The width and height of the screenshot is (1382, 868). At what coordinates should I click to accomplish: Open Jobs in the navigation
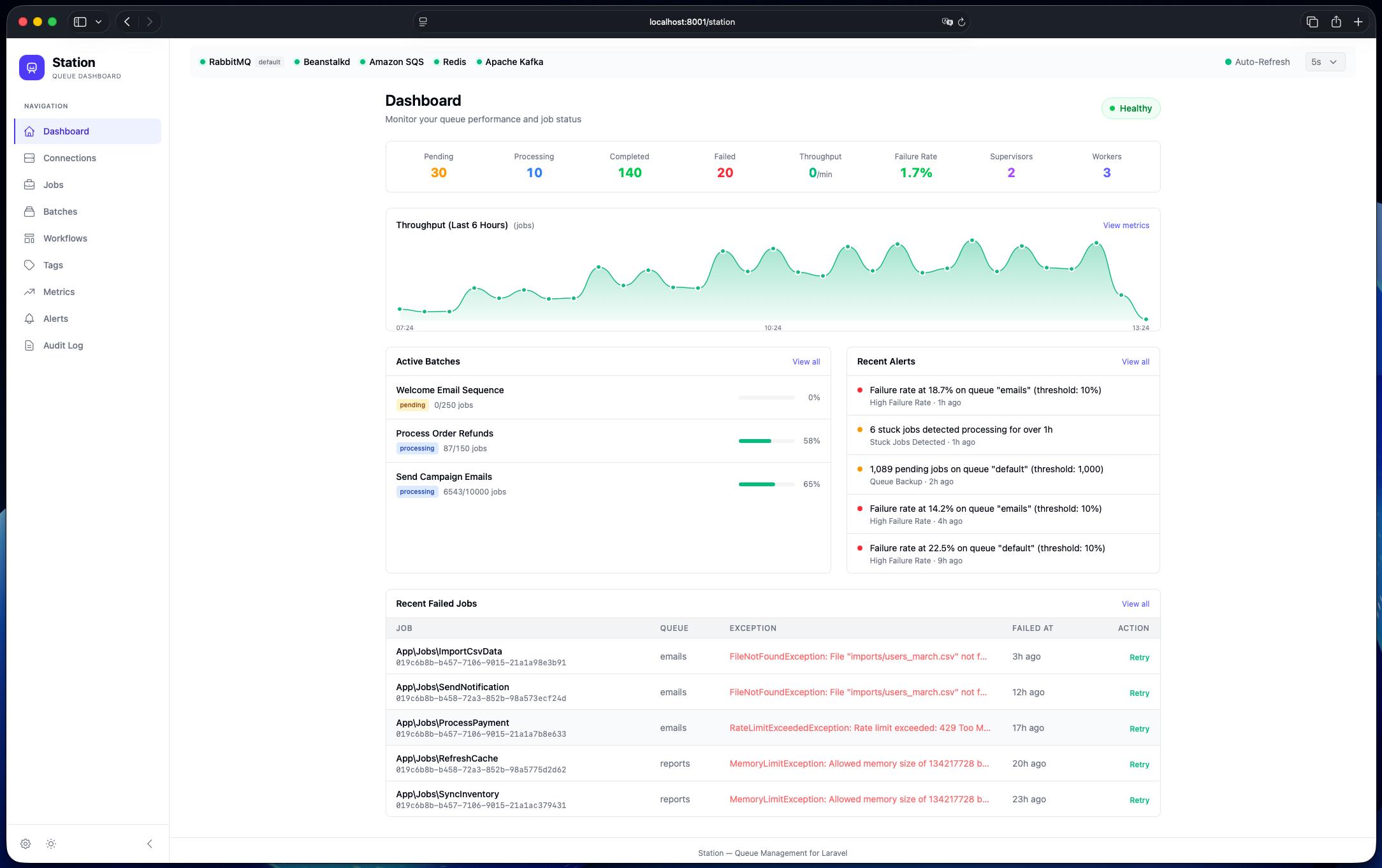54,185
